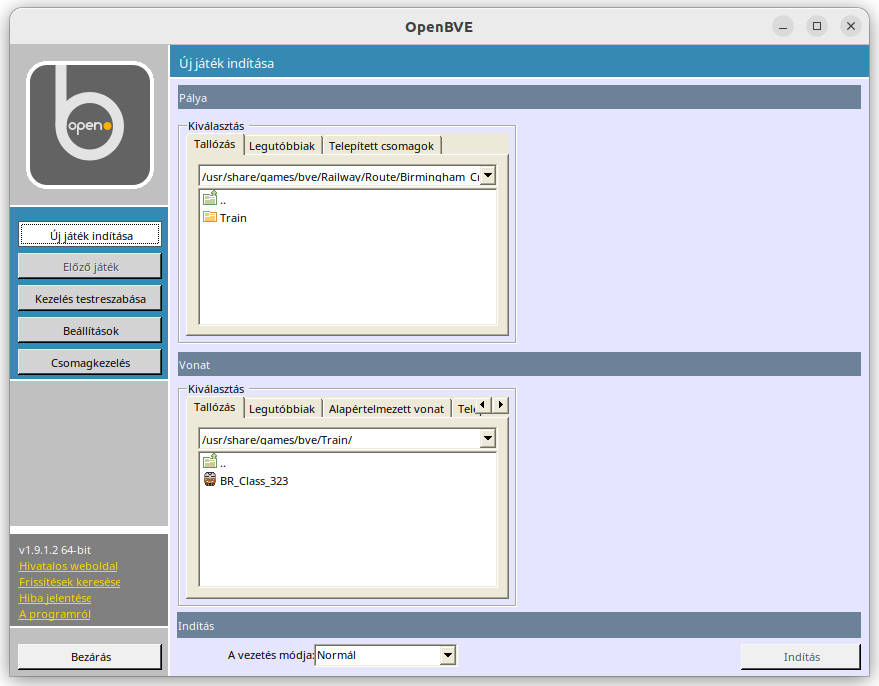Image resolution: width=879 pixels, height=686 pixels.
Task: Open parent folder icon in train list
Action: [x=210, y=461]
